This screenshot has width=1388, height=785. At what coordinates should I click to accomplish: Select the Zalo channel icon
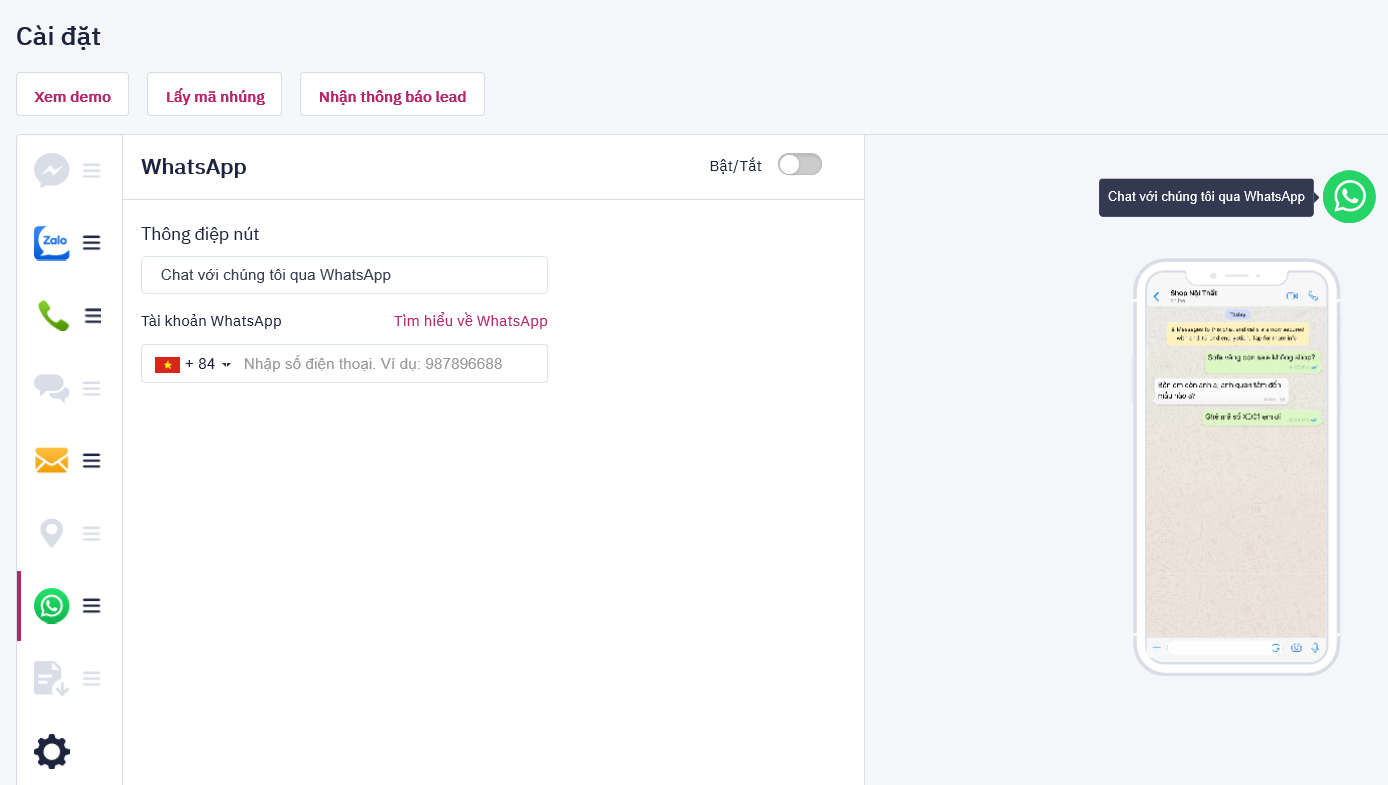[x=52, y=243]
